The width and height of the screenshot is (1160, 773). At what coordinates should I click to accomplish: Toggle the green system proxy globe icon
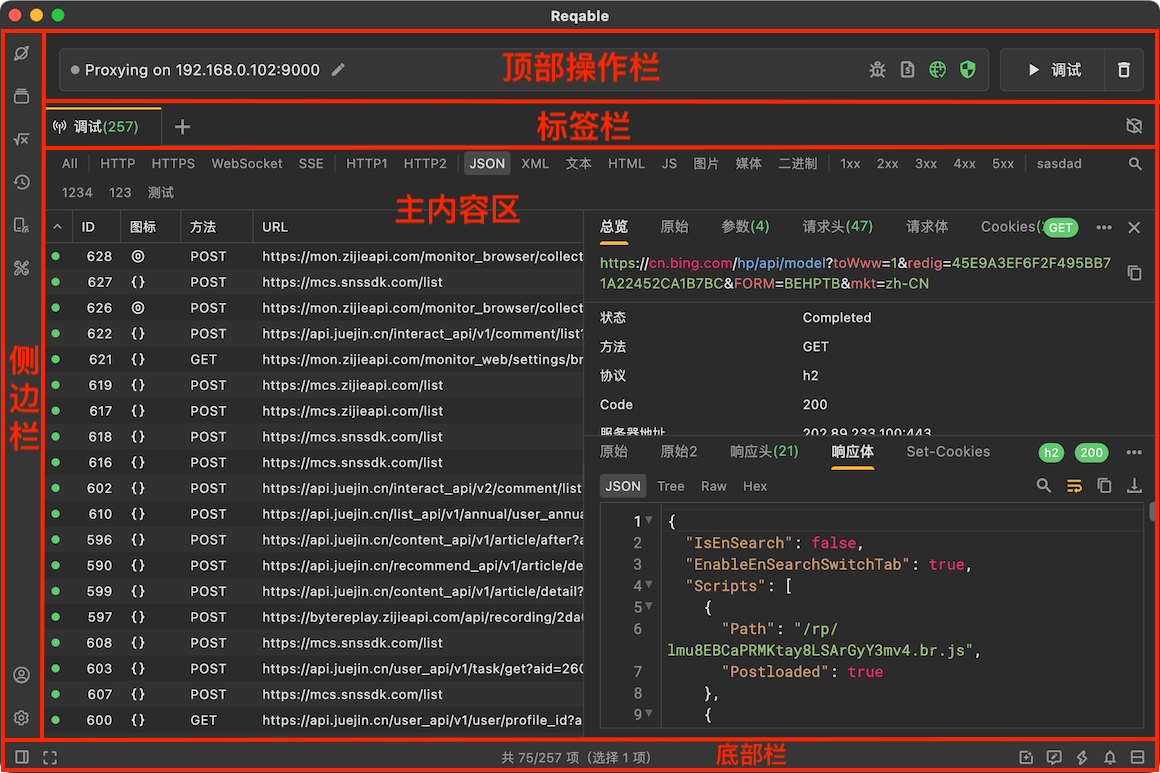pos(937,70)
